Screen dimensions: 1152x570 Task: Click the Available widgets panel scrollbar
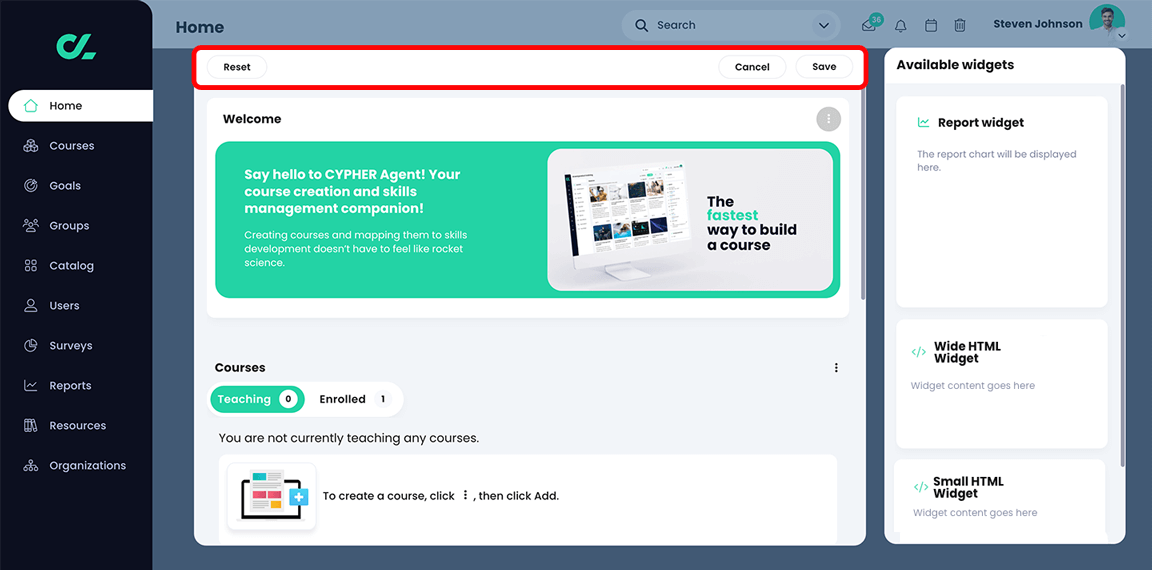pos(1122,275)
